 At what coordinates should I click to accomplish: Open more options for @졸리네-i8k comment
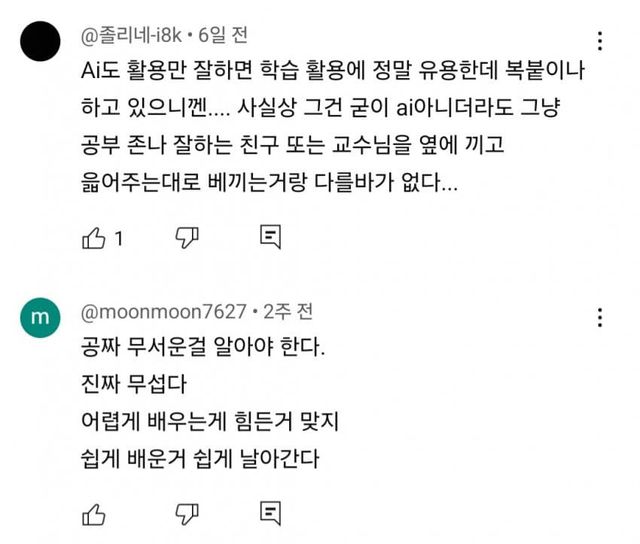pyautogui.click(x=599, y=42)
